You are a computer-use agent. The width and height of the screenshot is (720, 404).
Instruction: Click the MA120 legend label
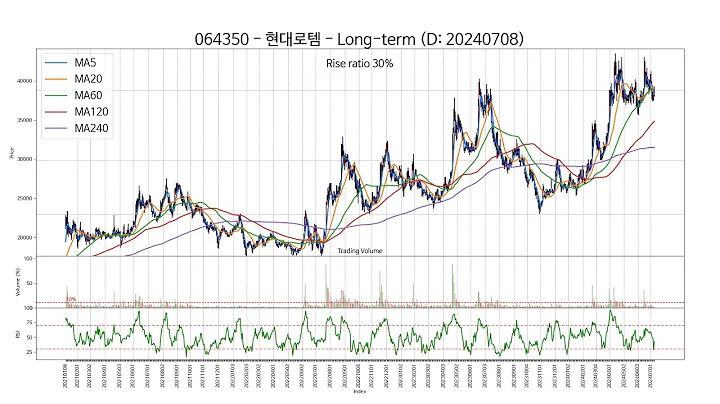click(x=91, y=112)
